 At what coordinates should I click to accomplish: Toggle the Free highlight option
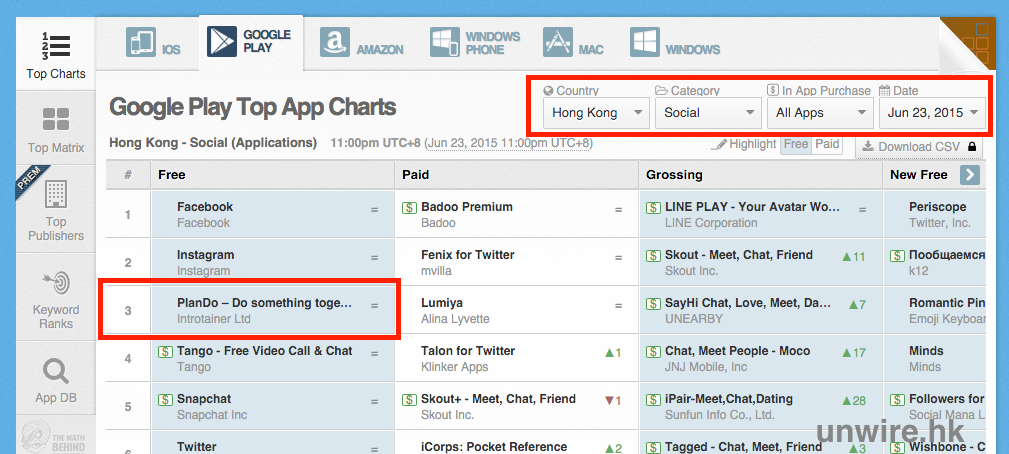point(796,144)
